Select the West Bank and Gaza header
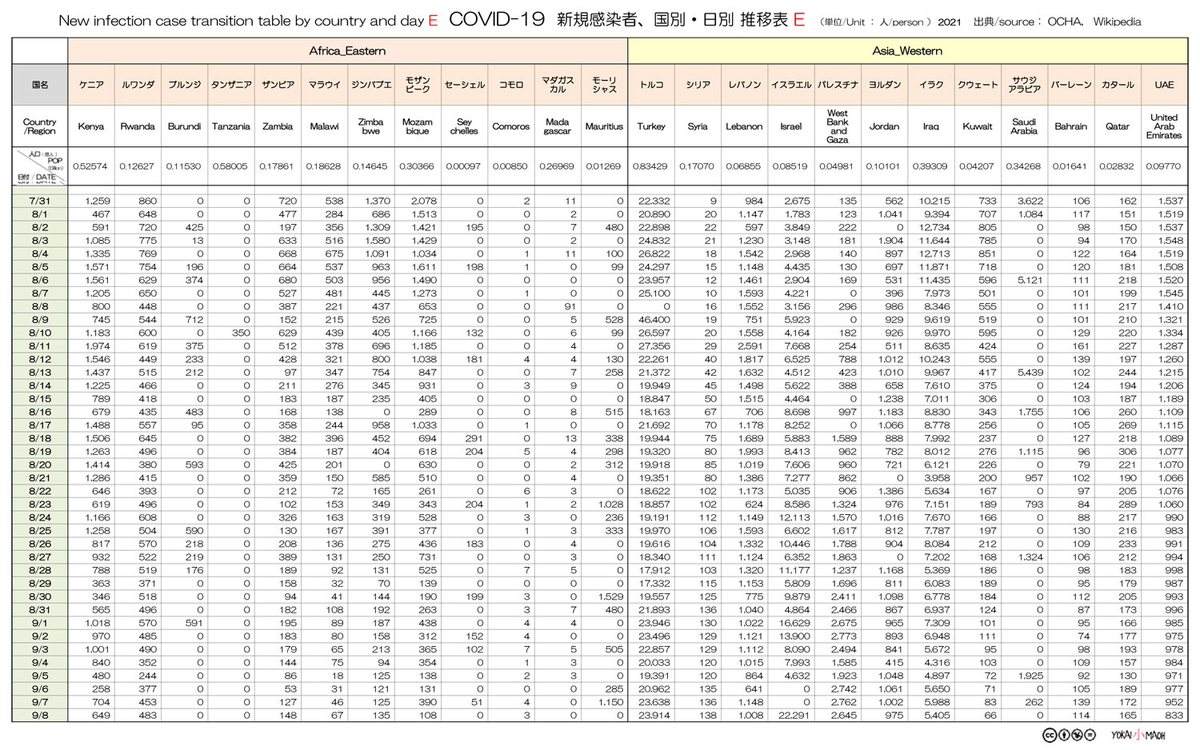This screenshot has height=750, width=1200. click(838, 127)
